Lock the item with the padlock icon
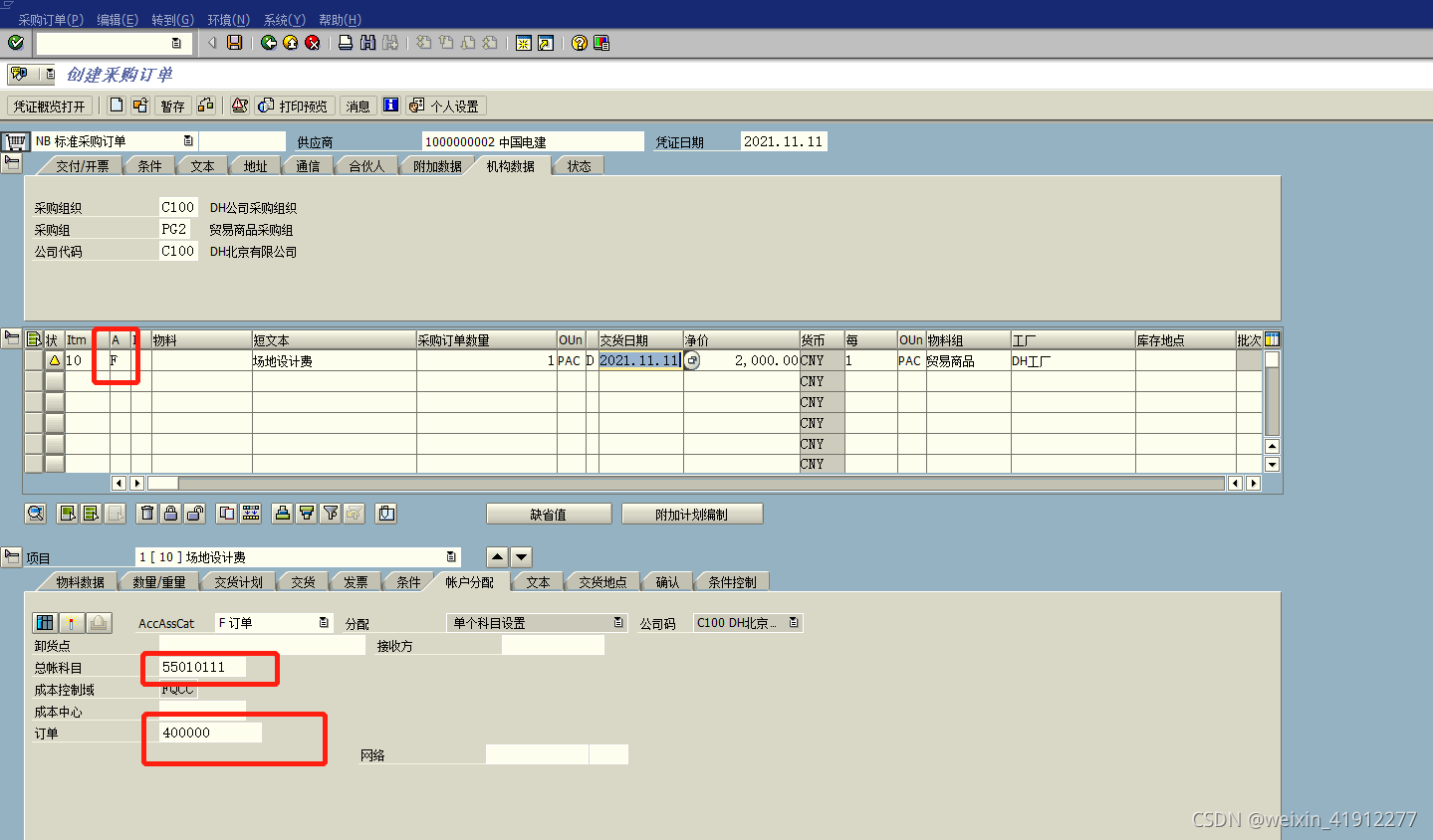 [171, 514]
